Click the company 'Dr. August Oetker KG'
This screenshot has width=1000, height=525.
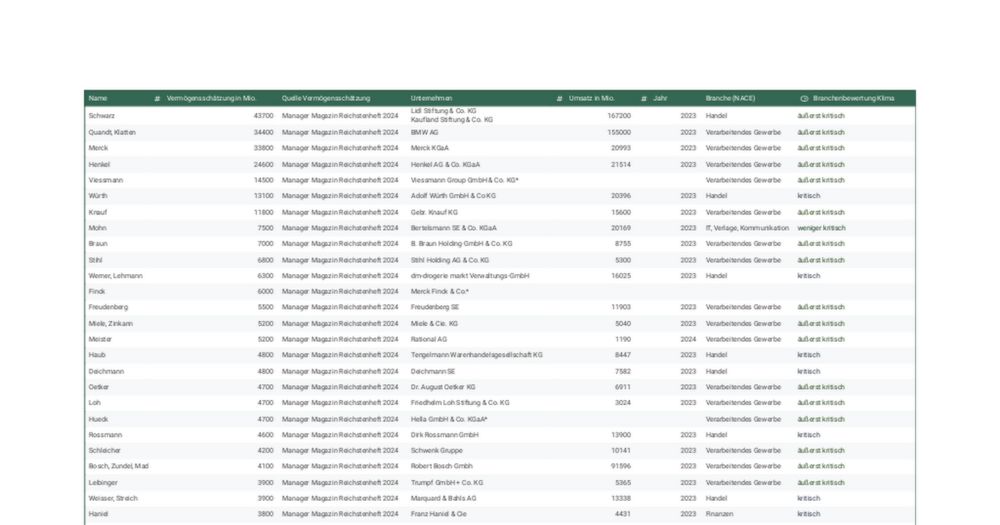pyautogui.click(x=443, y=387)
